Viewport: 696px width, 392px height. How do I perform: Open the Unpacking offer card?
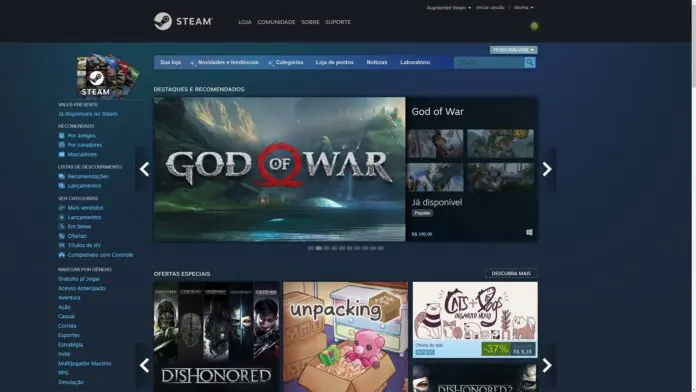pyautogui.click(x=345, y=337)
